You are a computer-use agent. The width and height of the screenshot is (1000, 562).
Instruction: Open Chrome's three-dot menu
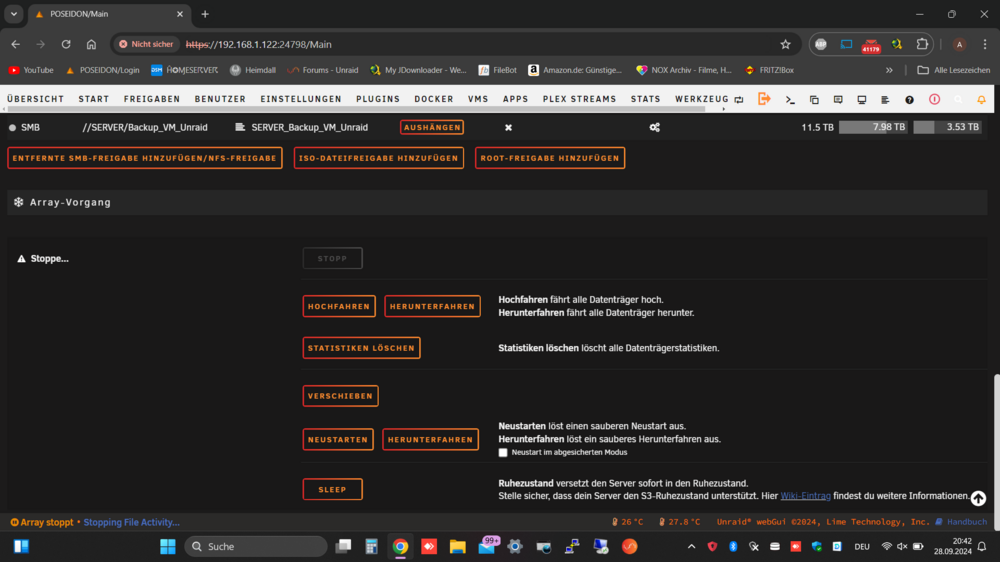985,44
